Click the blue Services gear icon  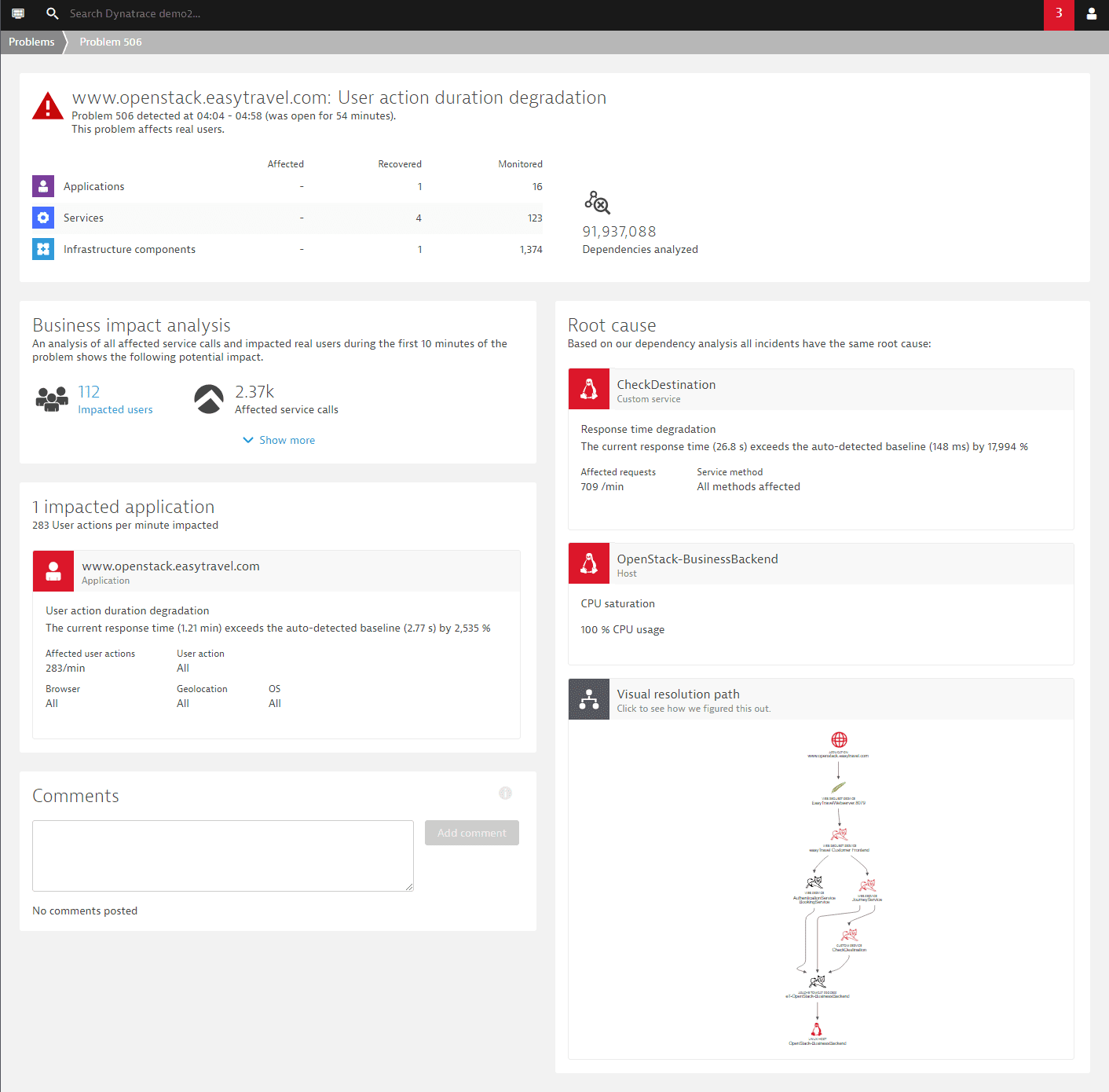(43, 218)
